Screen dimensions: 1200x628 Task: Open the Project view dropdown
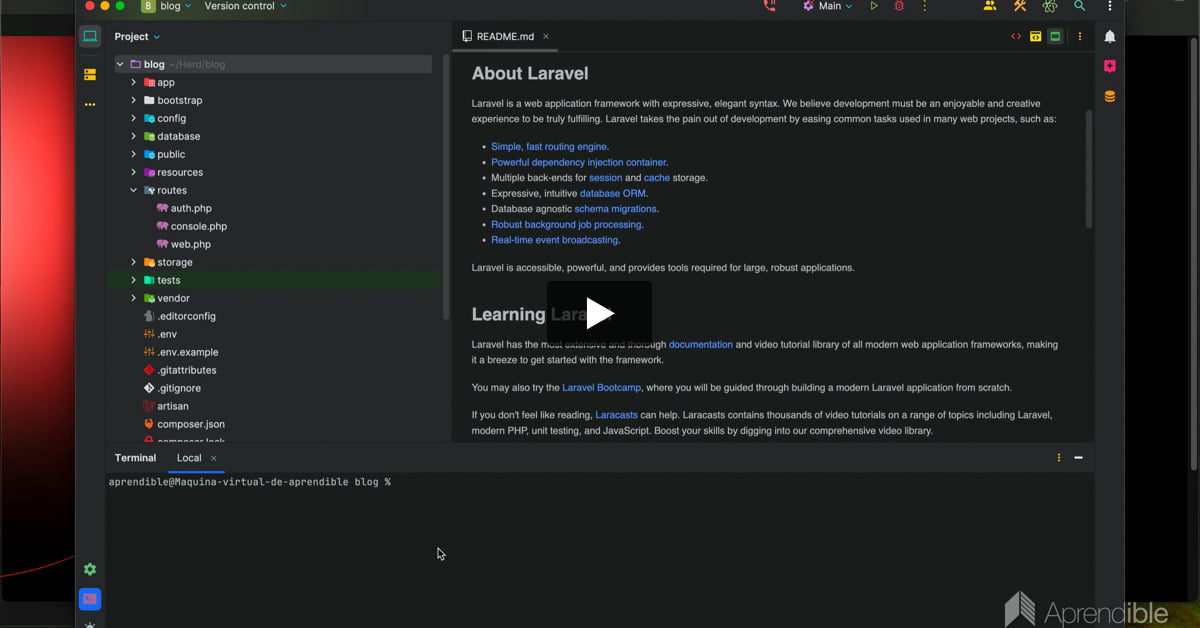coord(137,37)
